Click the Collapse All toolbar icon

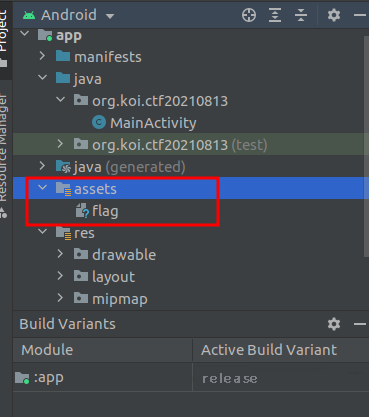point(301,15)
